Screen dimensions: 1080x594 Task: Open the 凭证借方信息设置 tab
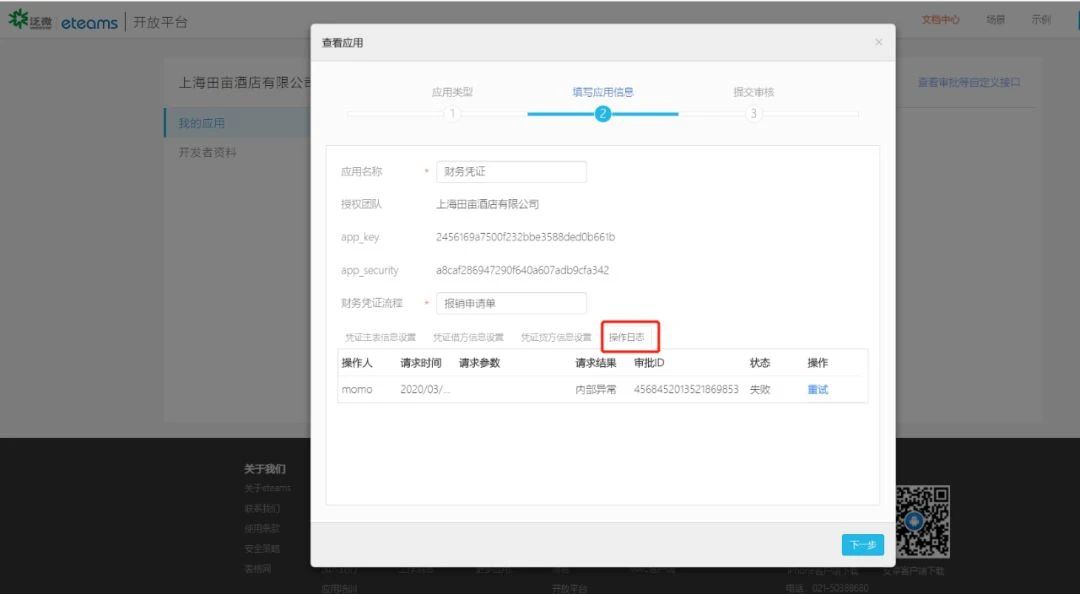(468, 338)
